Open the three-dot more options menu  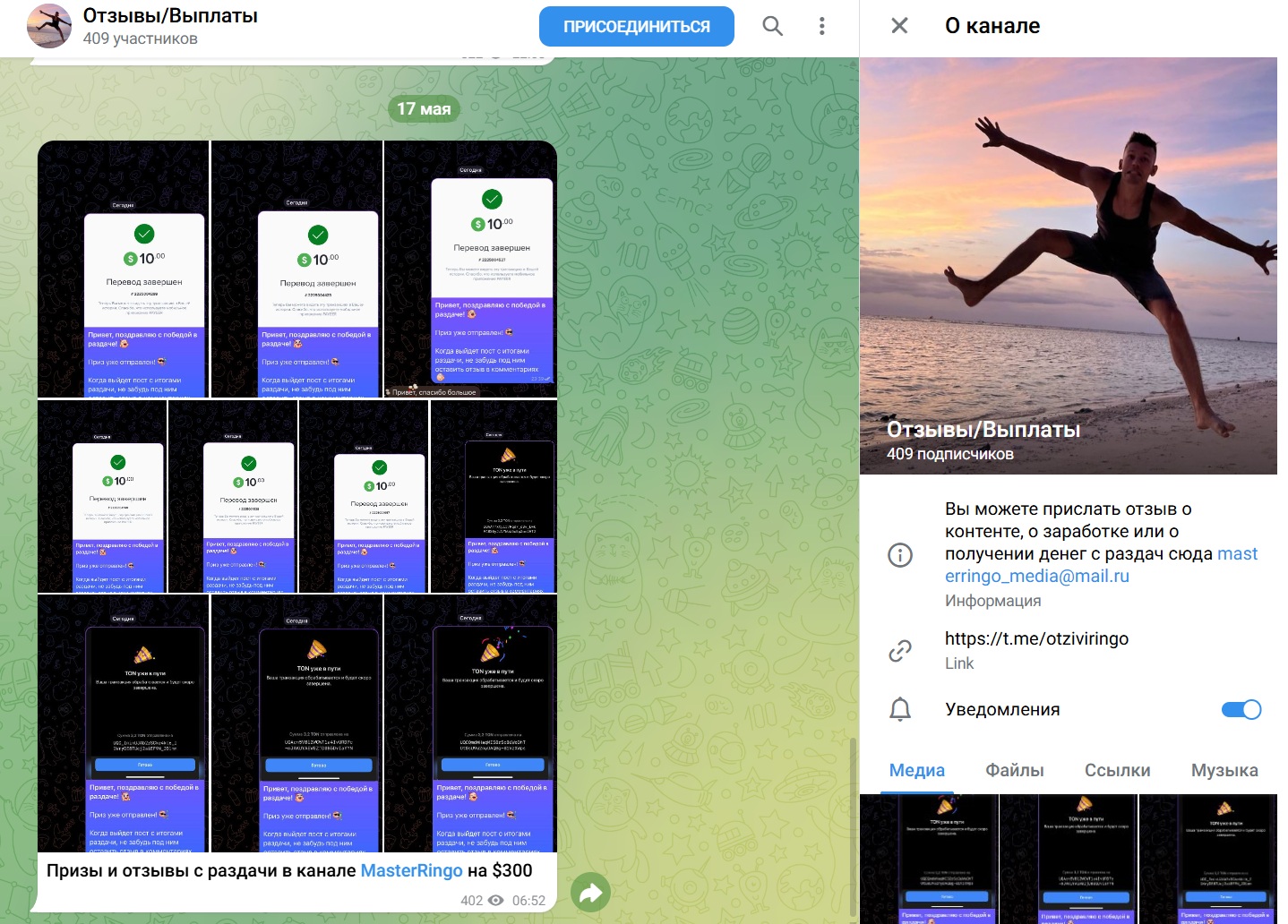pyautogui.click(x=821, y=26)
